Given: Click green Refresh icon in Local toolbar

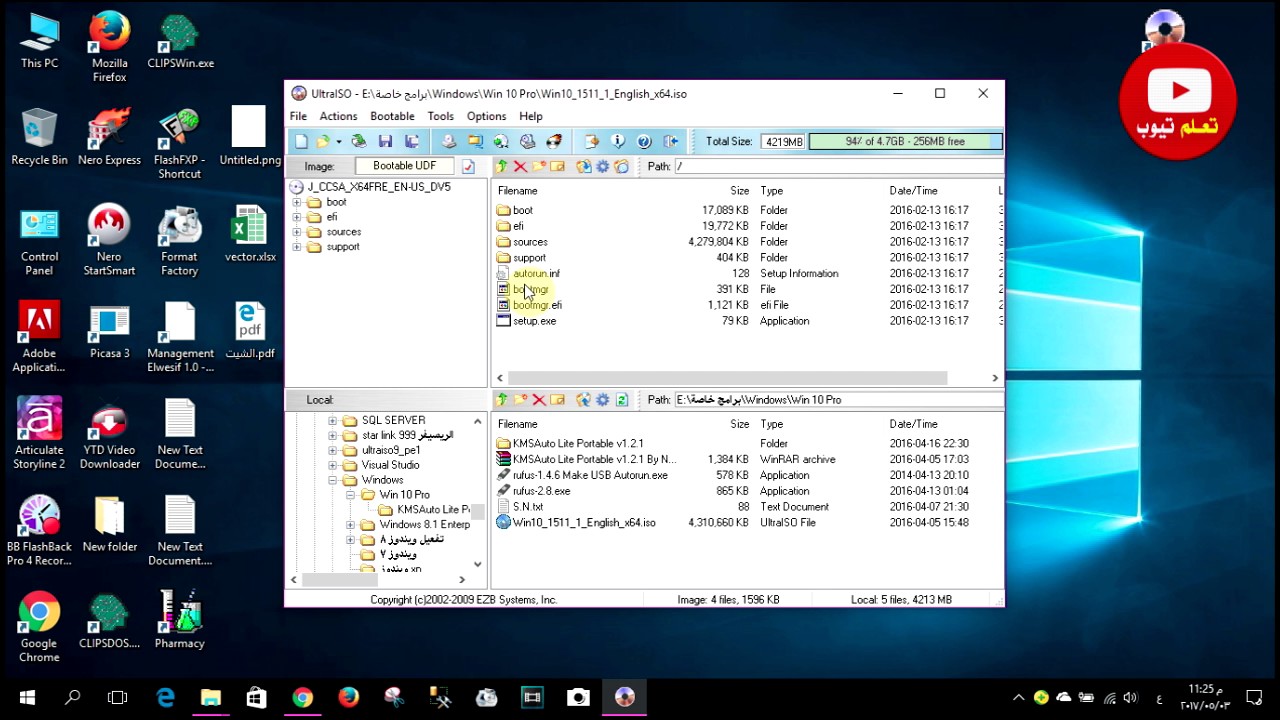Looking at the screenshot, I should click(622, 400).
